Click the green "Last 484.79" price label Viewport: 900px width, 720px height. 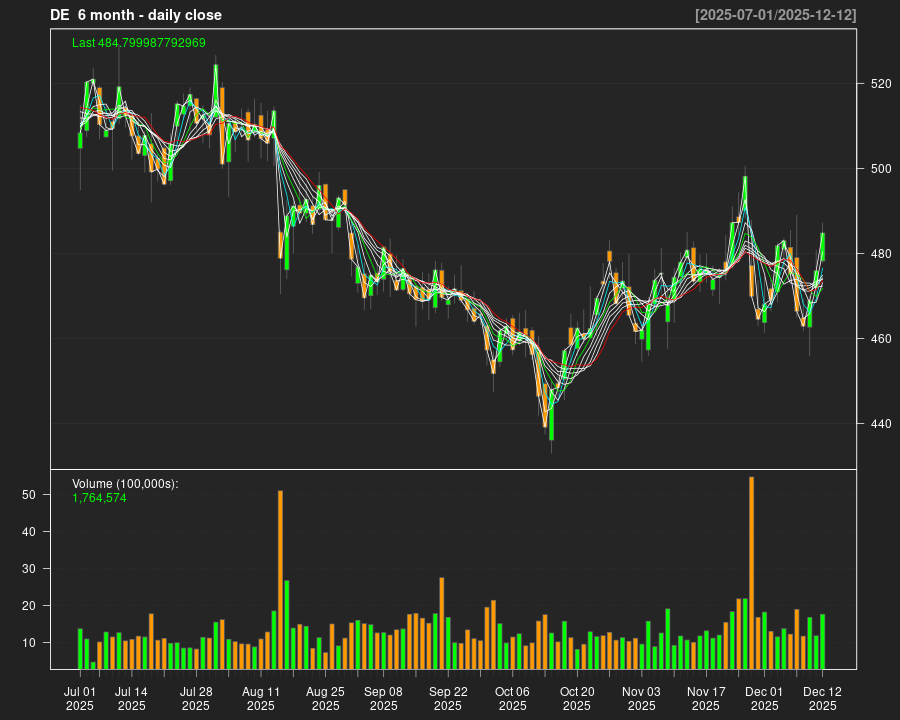[139, 43]
